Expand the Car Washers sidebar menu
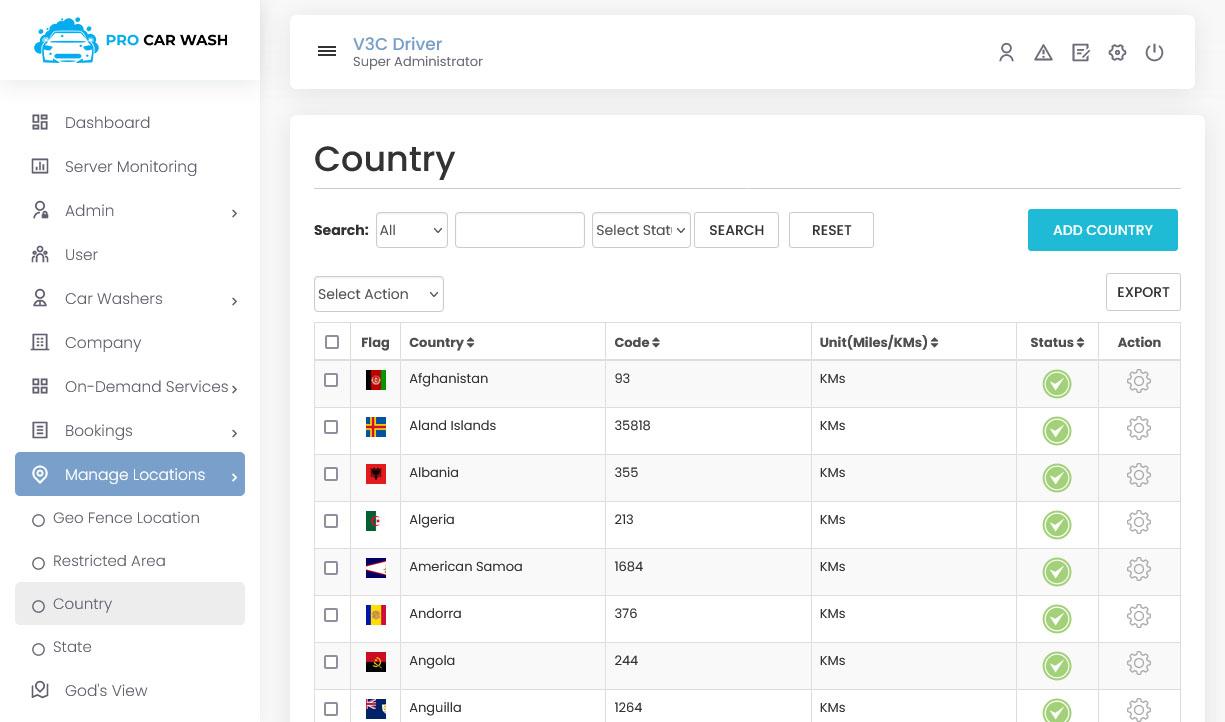 [x=130, y=299]
